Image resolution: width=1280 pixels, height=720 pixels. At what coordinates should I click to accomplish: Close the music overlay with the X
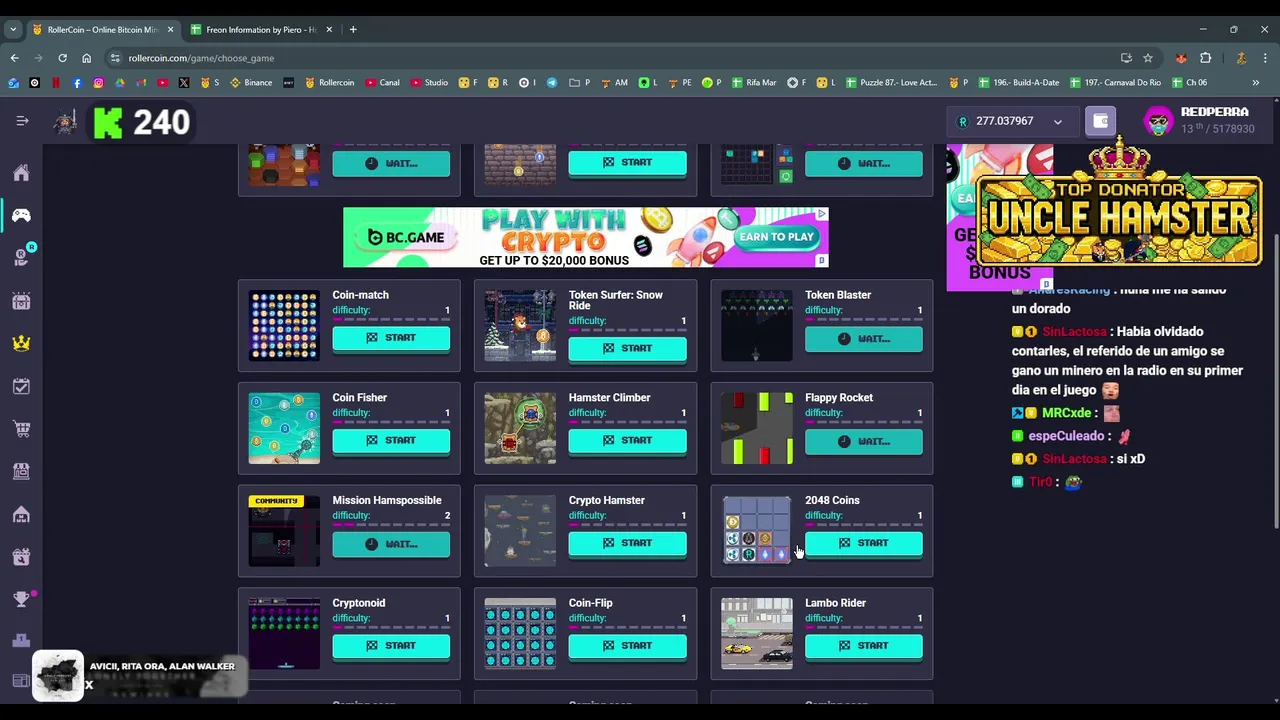[x=88, y=685]
